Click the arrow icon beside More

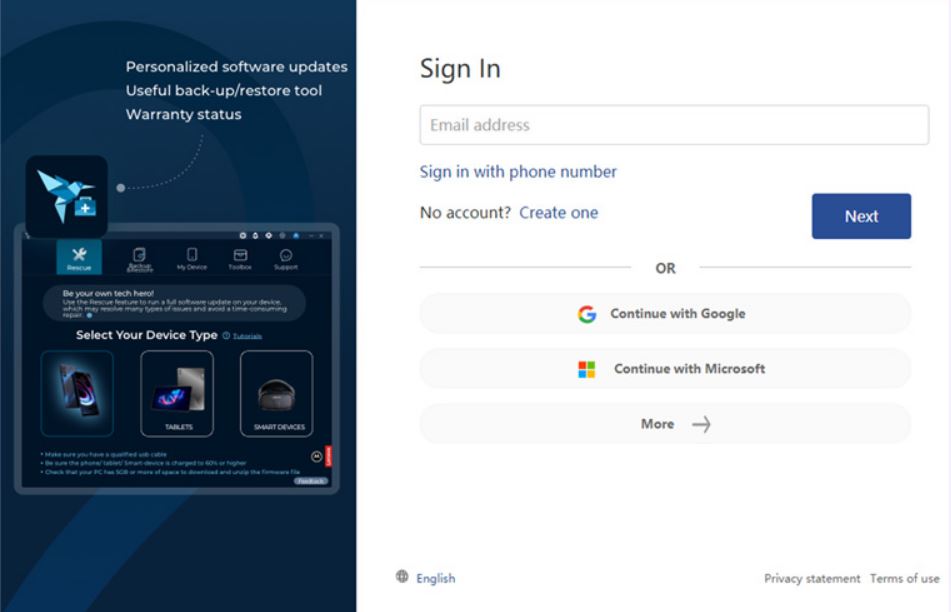click(x=701, y=424)
